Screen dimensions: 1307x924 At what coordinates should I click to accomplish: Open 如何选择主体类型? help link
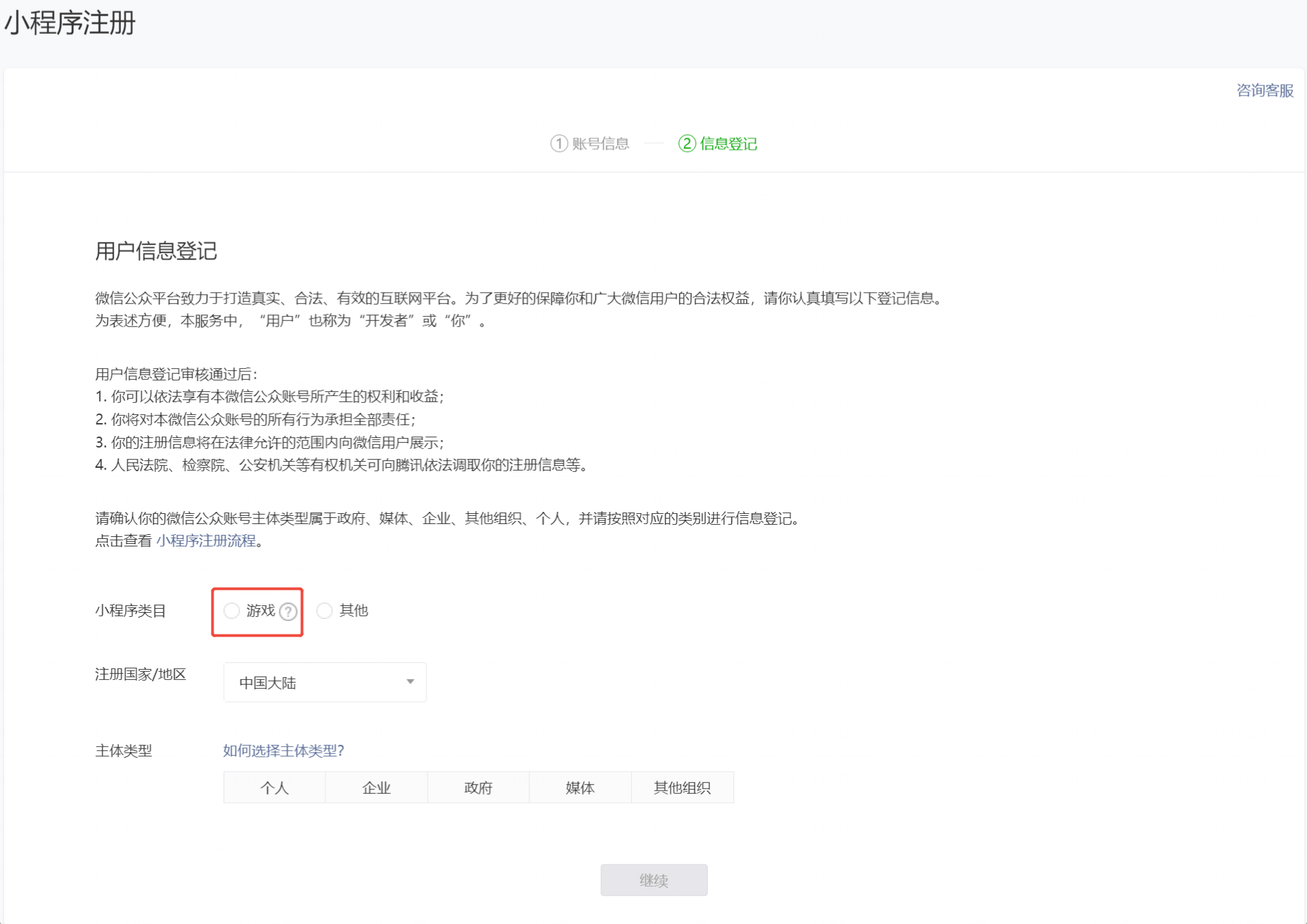point(283,750)
